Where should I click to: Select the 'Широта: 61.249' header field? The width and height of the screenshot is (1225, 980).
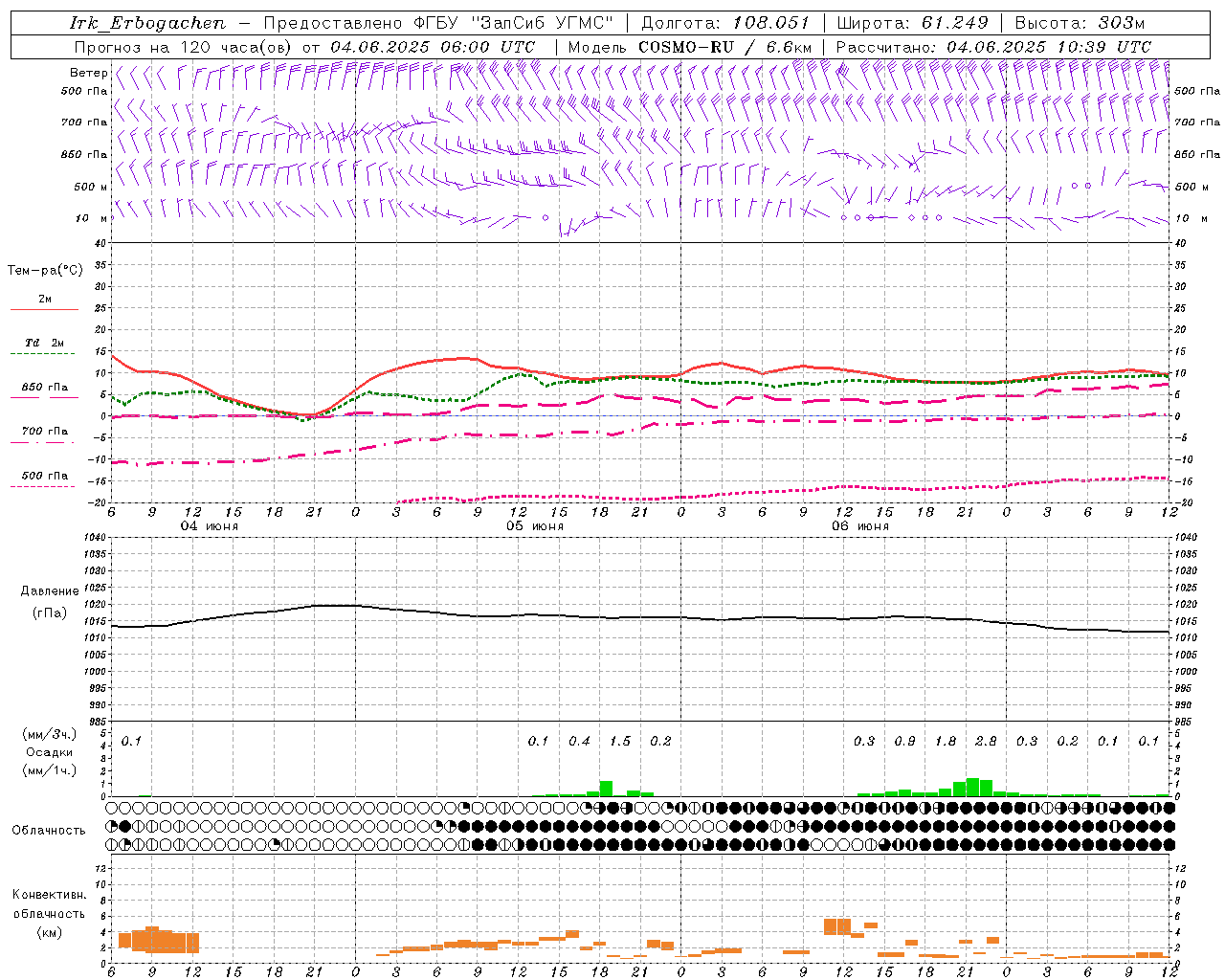[x=912, y=23]
